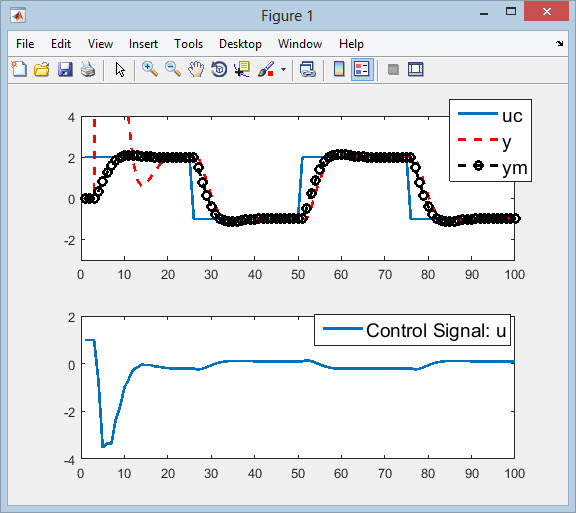Open the Tools menu
576x513 pixels.
coord(188,44)
